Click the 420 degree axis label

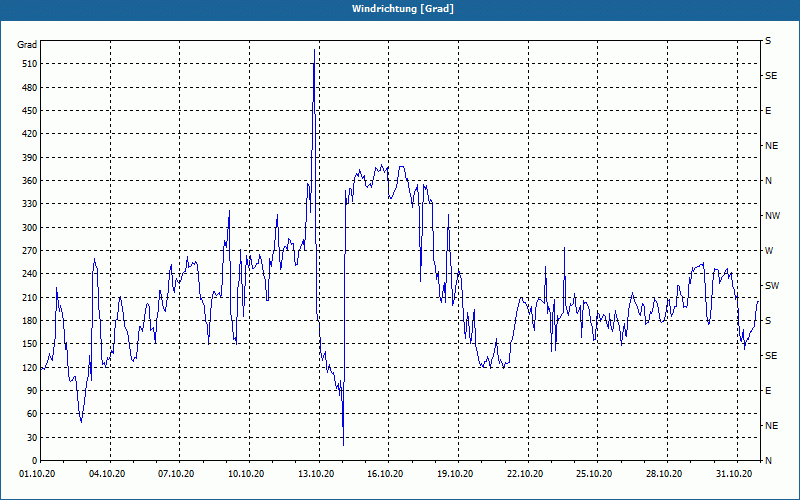pyautogui.click(x=30, y=134)
